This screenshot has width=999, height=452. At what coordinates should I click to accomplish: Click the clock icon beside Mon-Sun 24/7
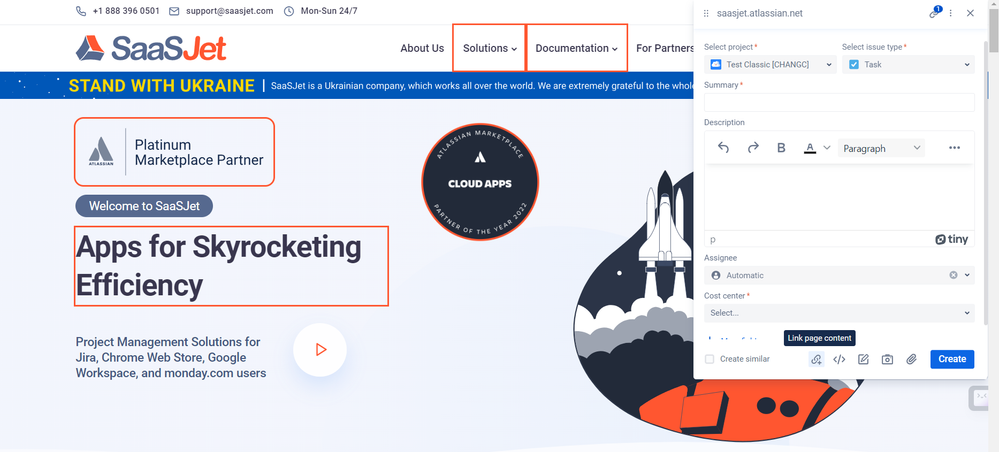point(289,11)
